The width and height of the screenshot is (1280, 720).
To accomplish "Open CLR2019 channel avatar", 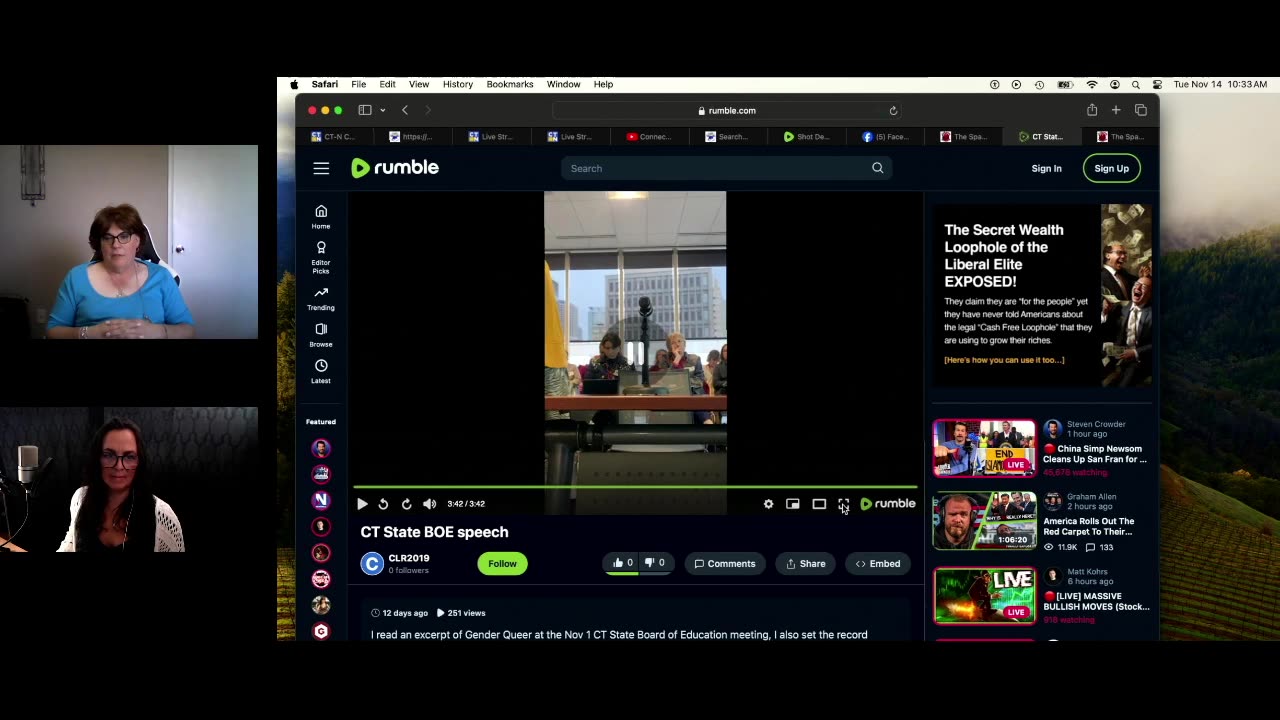I will (372, 564).
